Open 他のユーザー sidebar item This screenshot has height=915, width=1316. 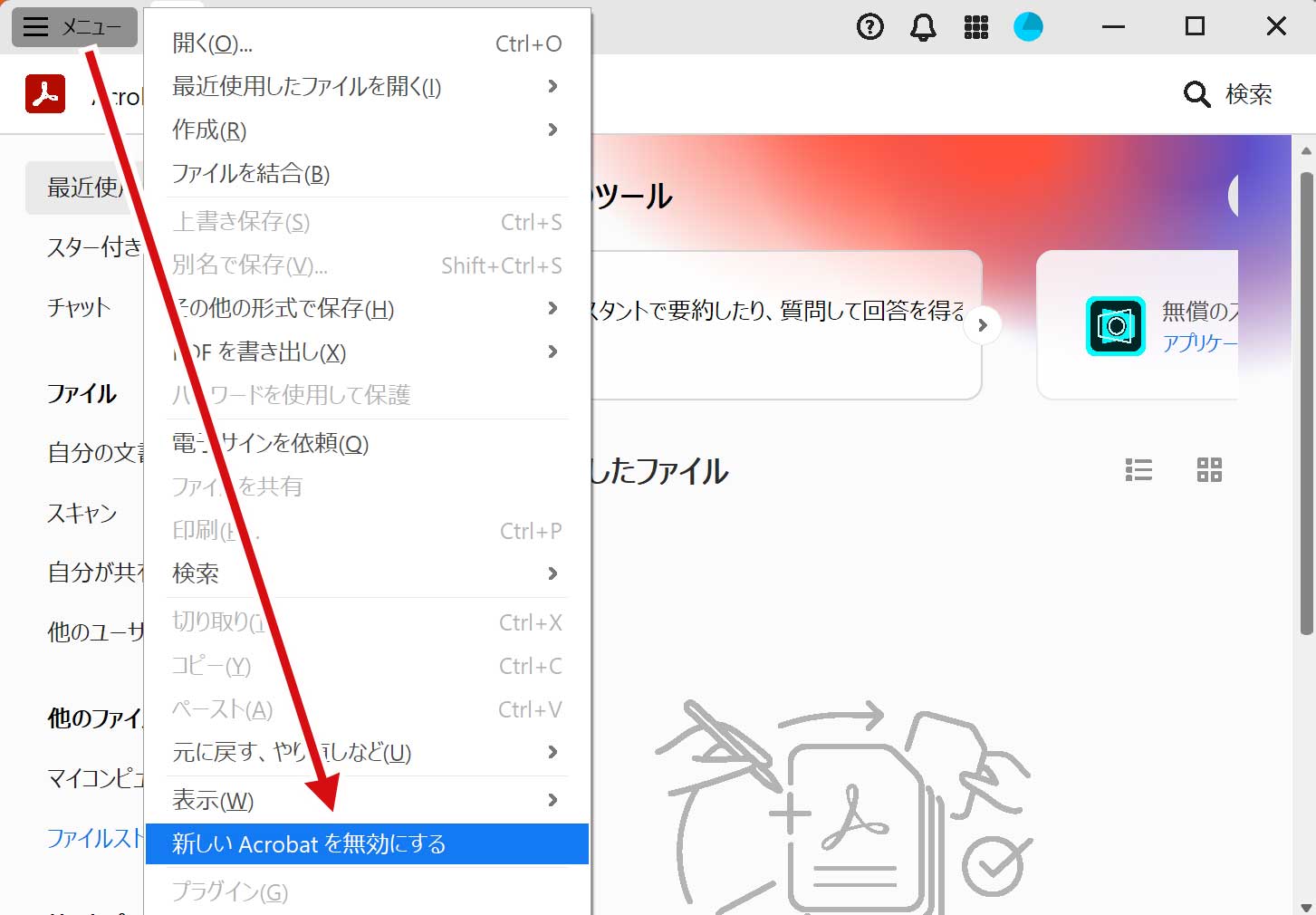[95, 631]
